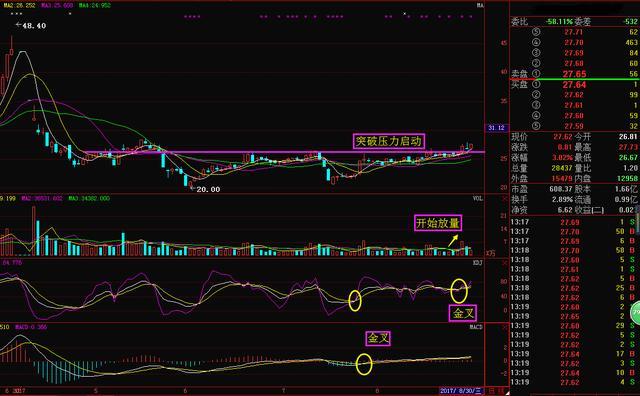Viewport: 640px width, 396px height.
Task: Click the circled 1 sell order level icon
Action: (536, 73)
